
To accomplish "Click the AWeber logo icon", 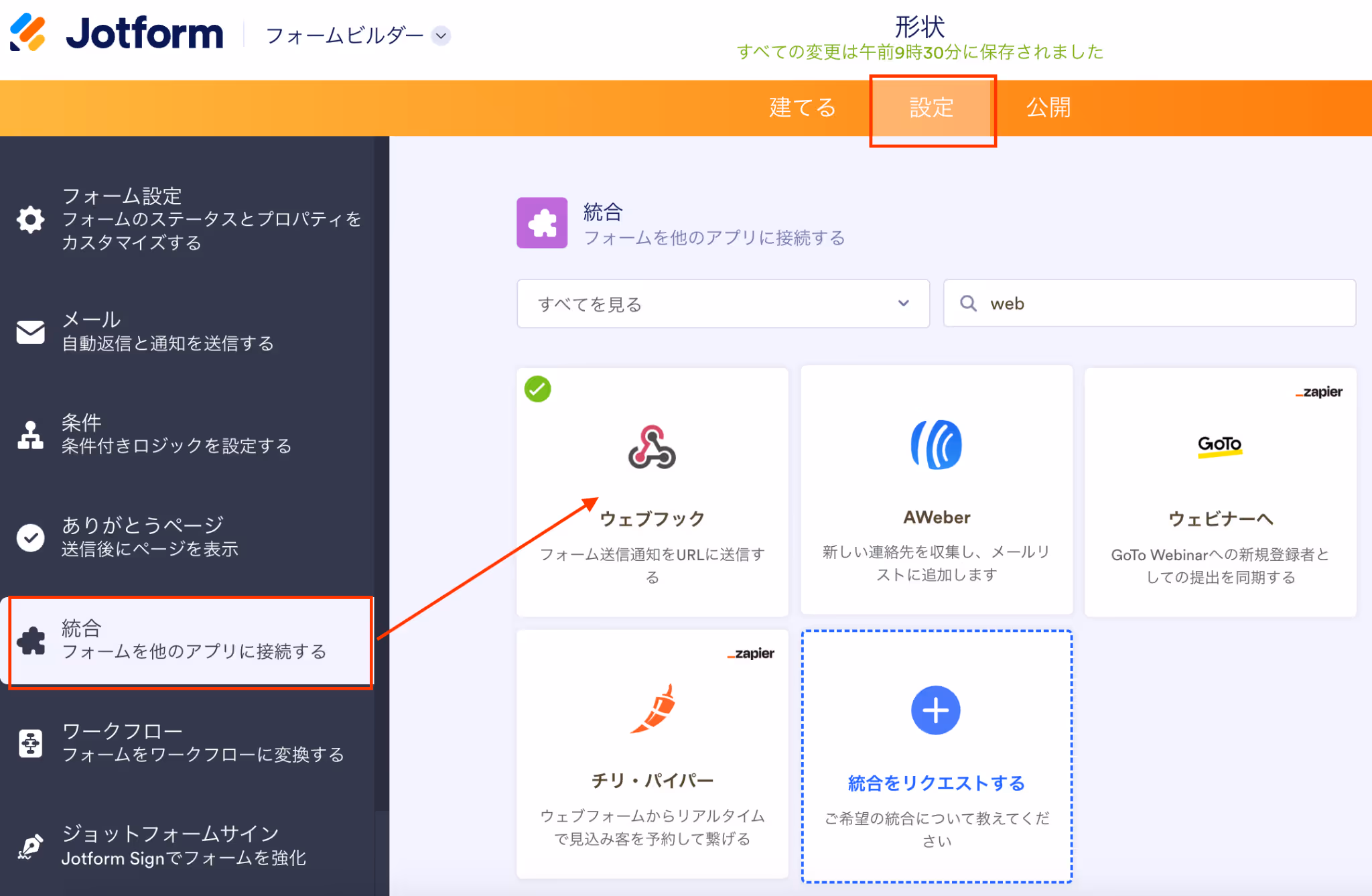I will pos(936,445).
